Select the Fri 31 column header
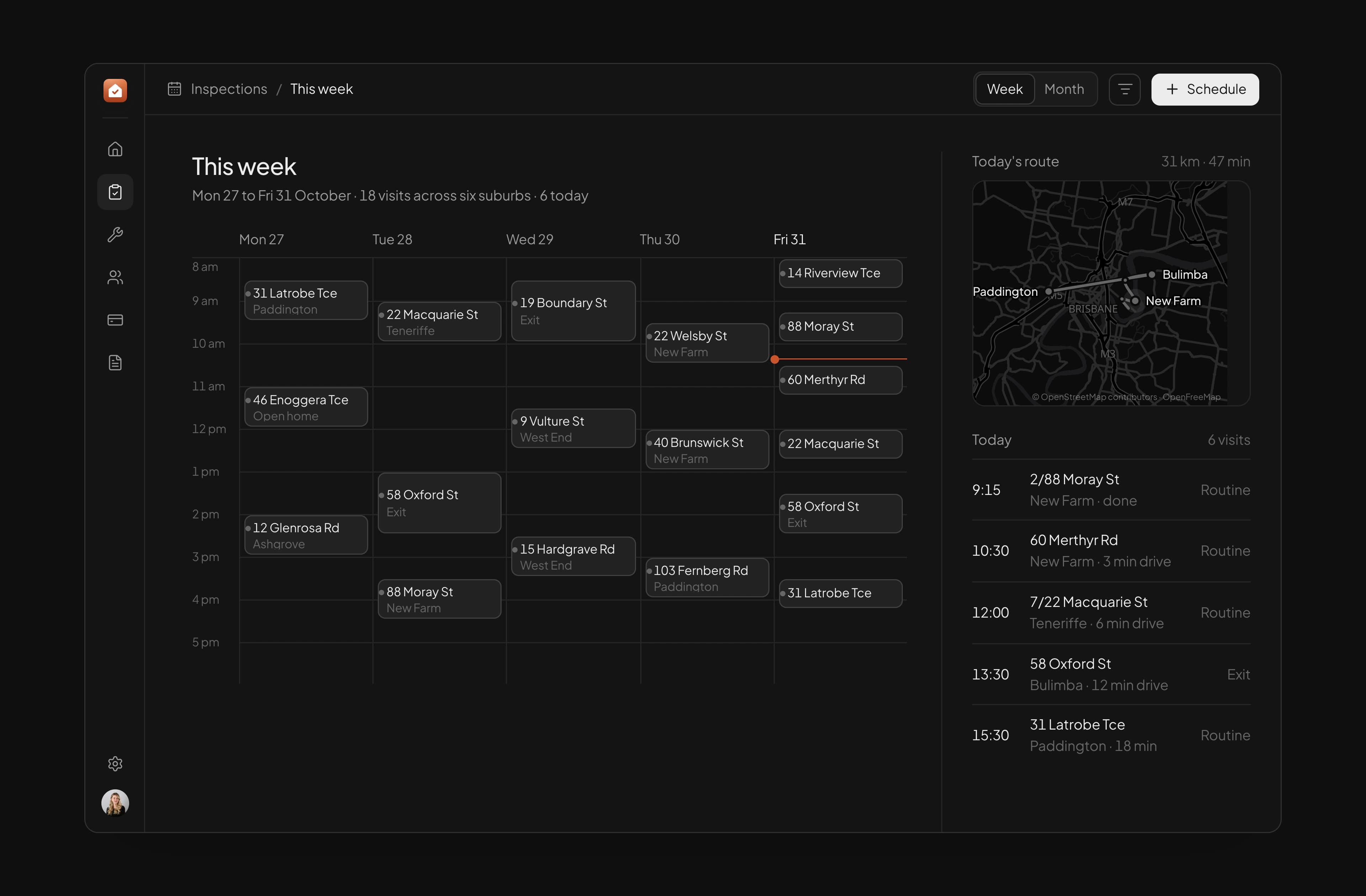 (789, 239)
